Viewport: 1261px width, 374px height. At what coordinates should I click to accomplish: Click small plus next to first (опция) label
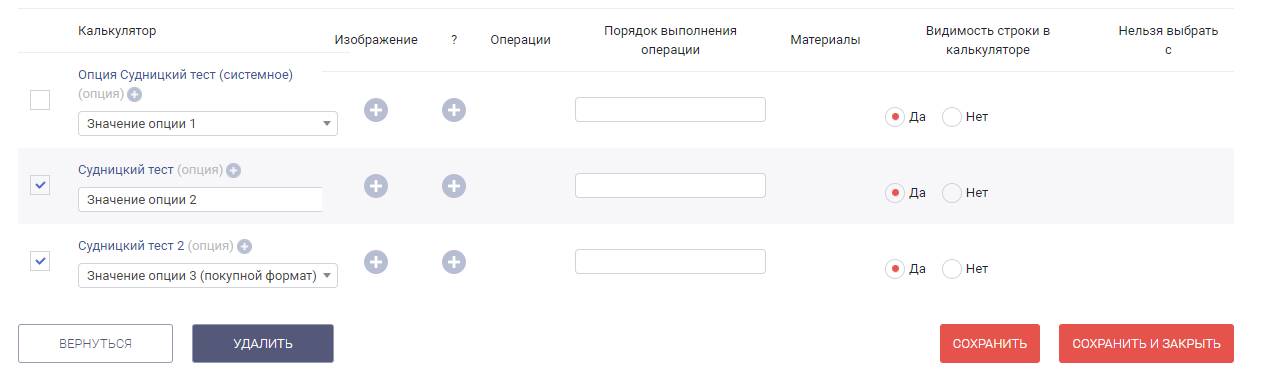coord(135,95)
